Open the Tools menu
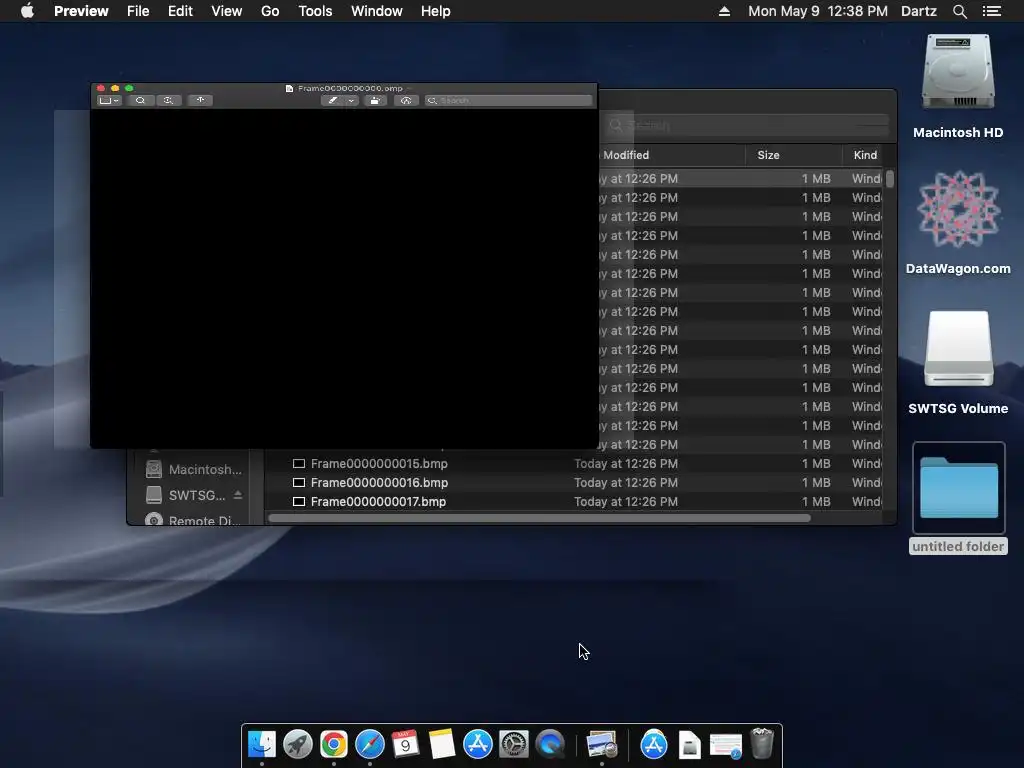 coord(315,11)
